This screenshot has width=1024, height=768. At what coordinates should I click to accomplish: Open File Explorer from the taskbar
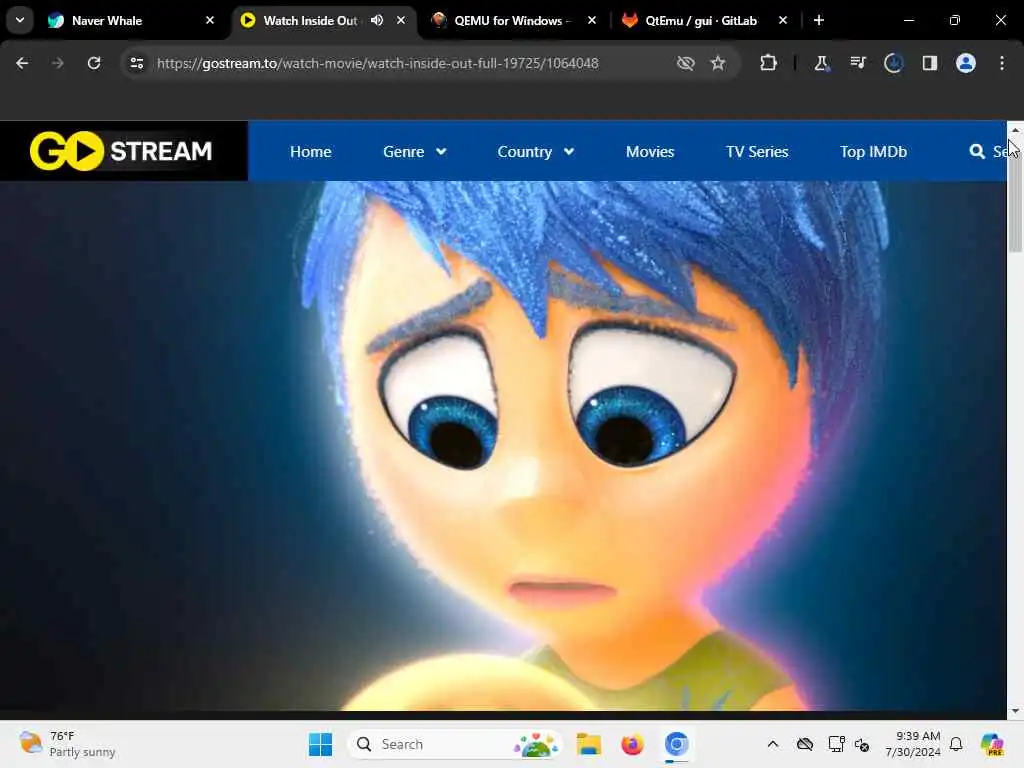[588, 744]
